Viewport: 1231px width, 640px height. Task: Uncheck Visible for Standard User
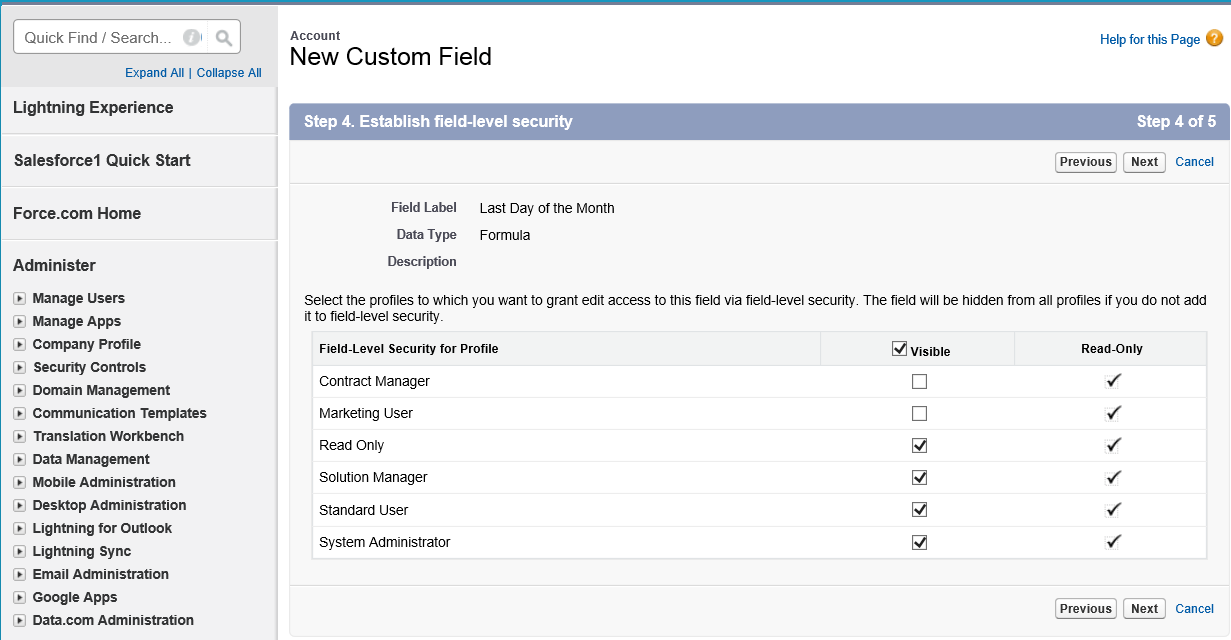(x=919, y=510)
